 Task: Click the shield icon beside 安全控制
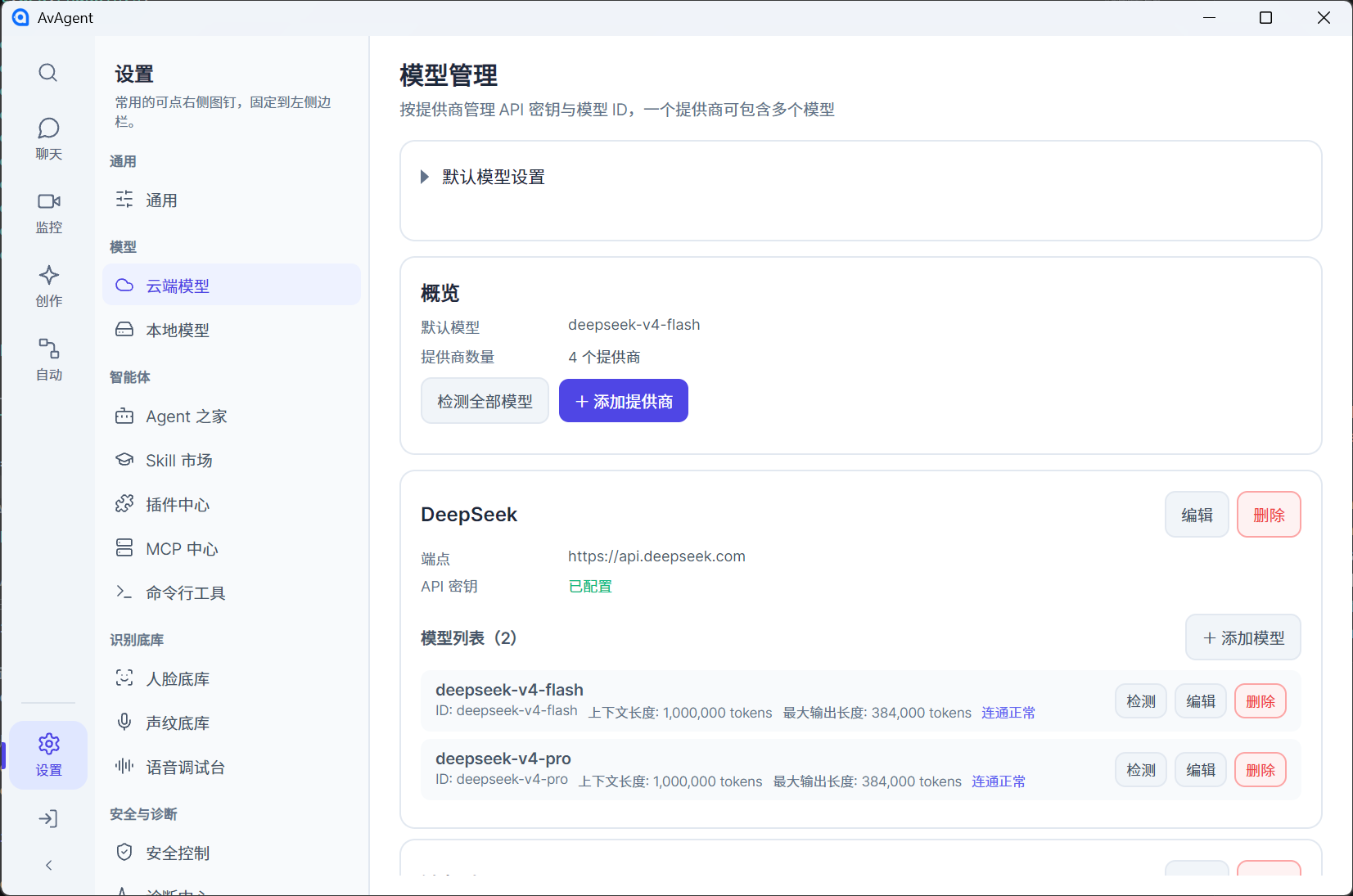point(124,853)
